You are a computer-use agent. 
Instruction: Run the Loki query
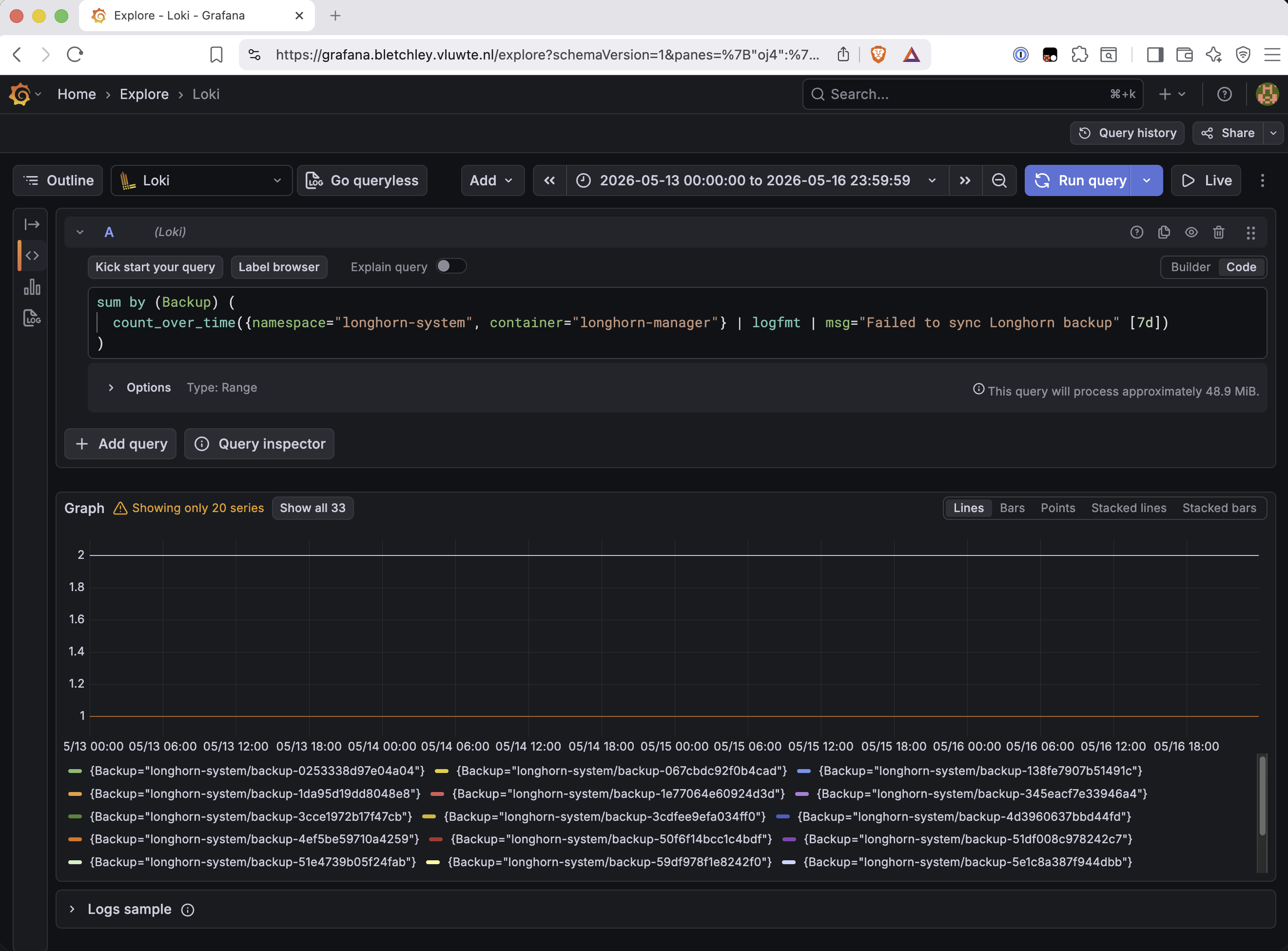click(1078, 181)
